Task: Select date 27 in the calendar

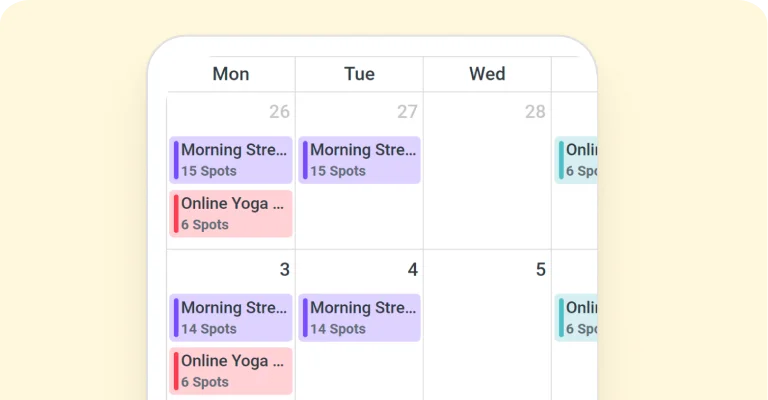Action: (x=408, y=112)
